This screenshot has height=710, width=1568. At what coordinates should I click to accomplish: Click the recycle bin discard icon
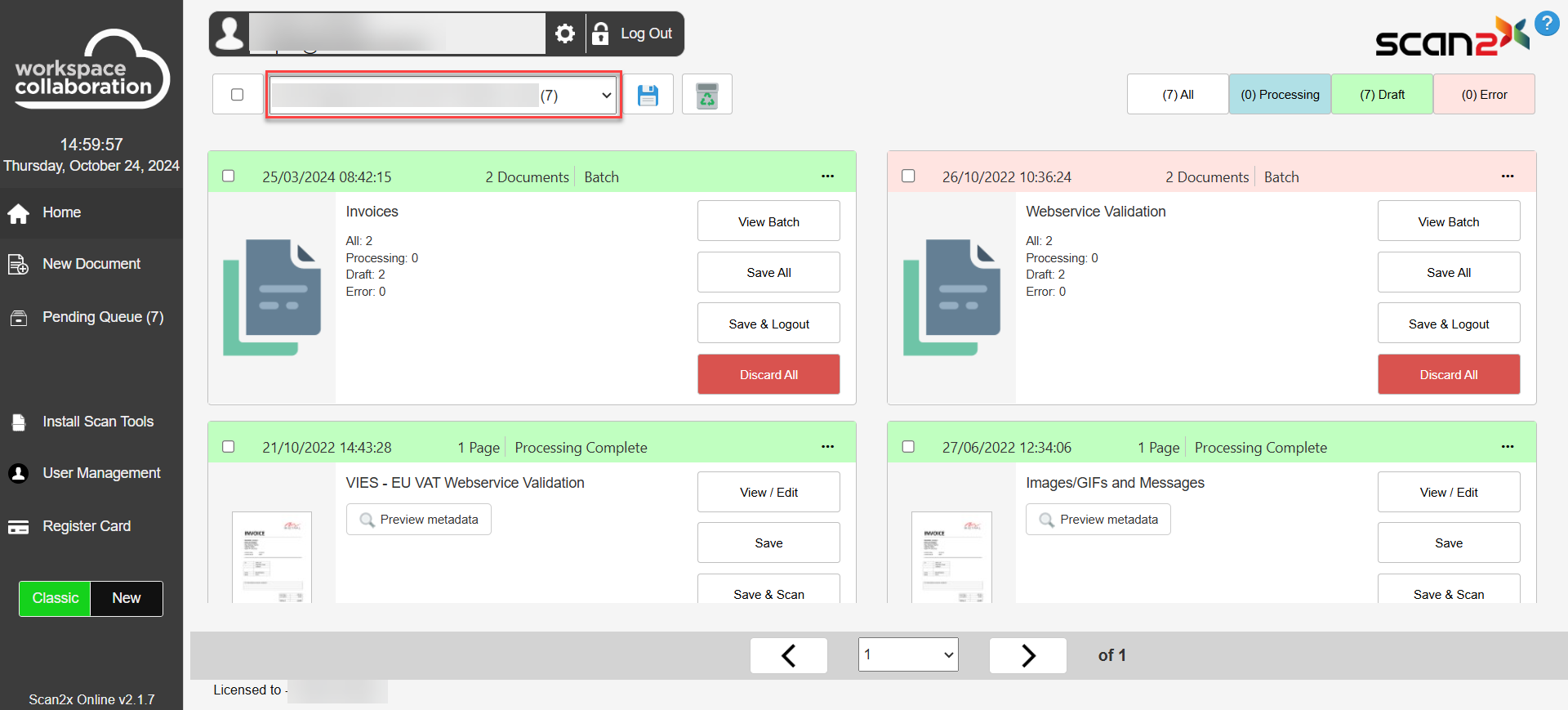[706, 95]
